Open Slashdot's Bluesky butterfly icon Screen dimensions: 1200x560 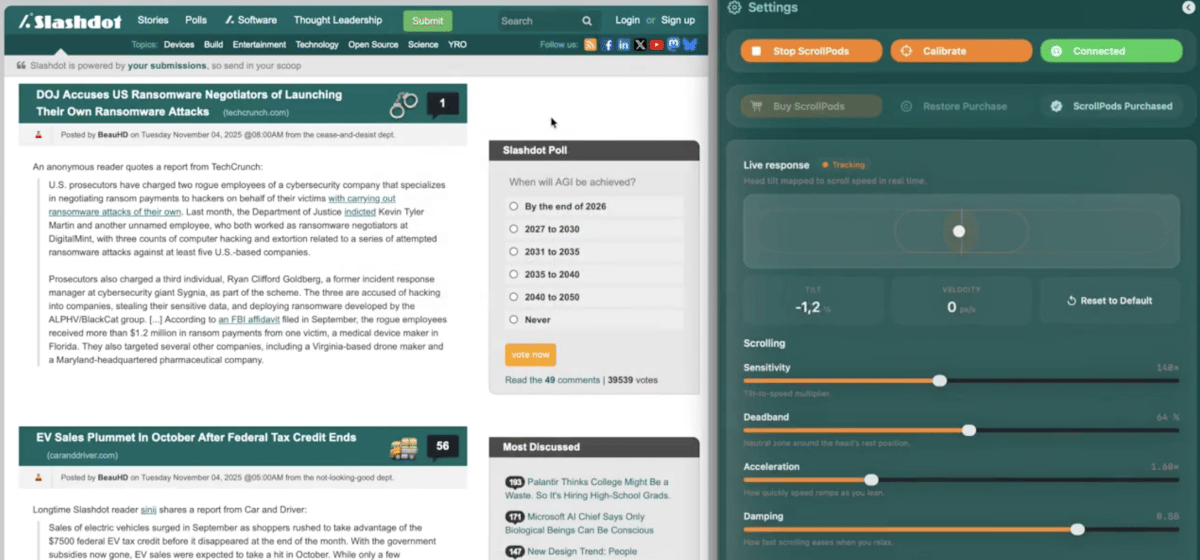pos(689,45)
